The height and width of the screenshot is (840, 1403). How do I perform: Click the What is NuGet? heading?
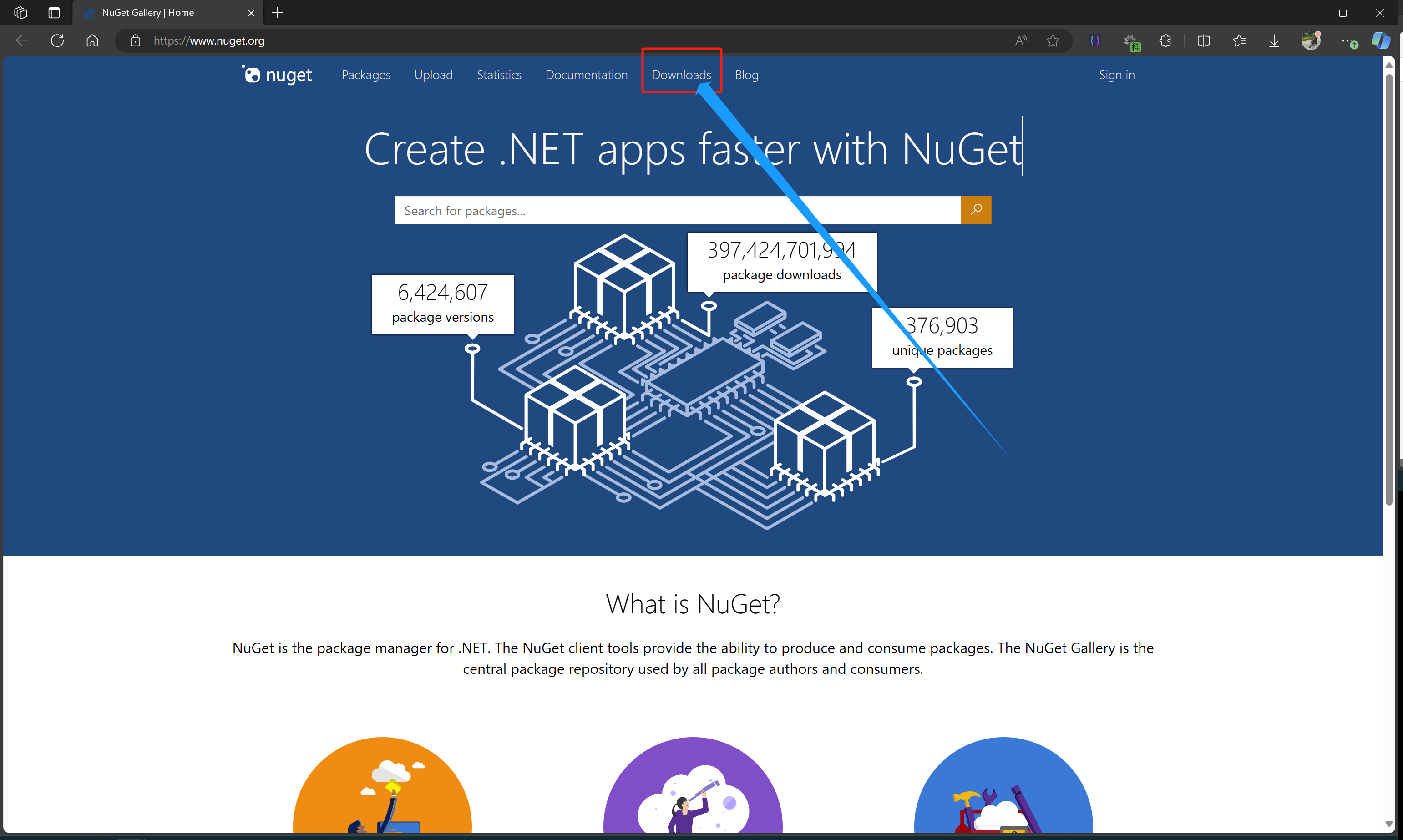point(693,604)
